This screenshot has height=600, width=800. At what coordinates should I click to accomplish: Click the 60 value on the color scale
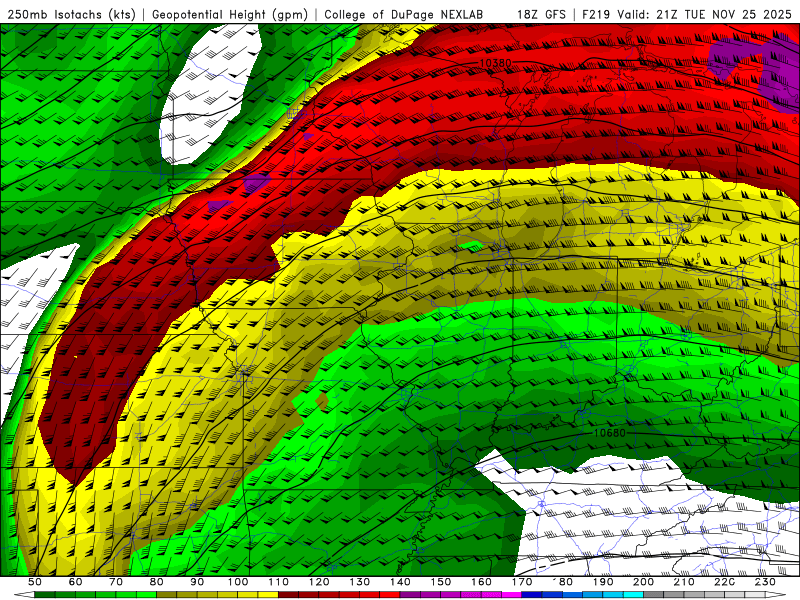point(75,582)
